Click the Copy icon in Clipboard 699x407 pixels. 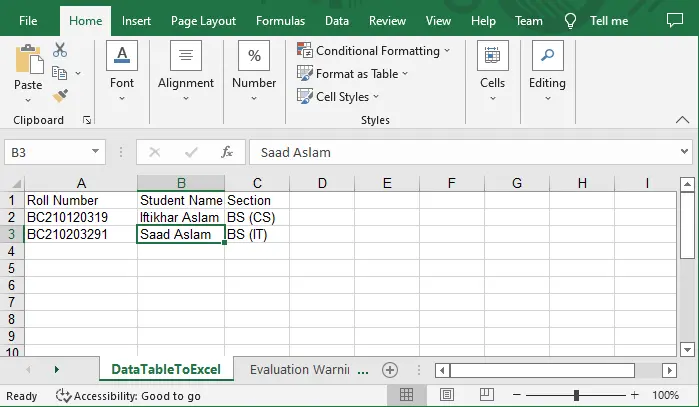pos(60,73)
